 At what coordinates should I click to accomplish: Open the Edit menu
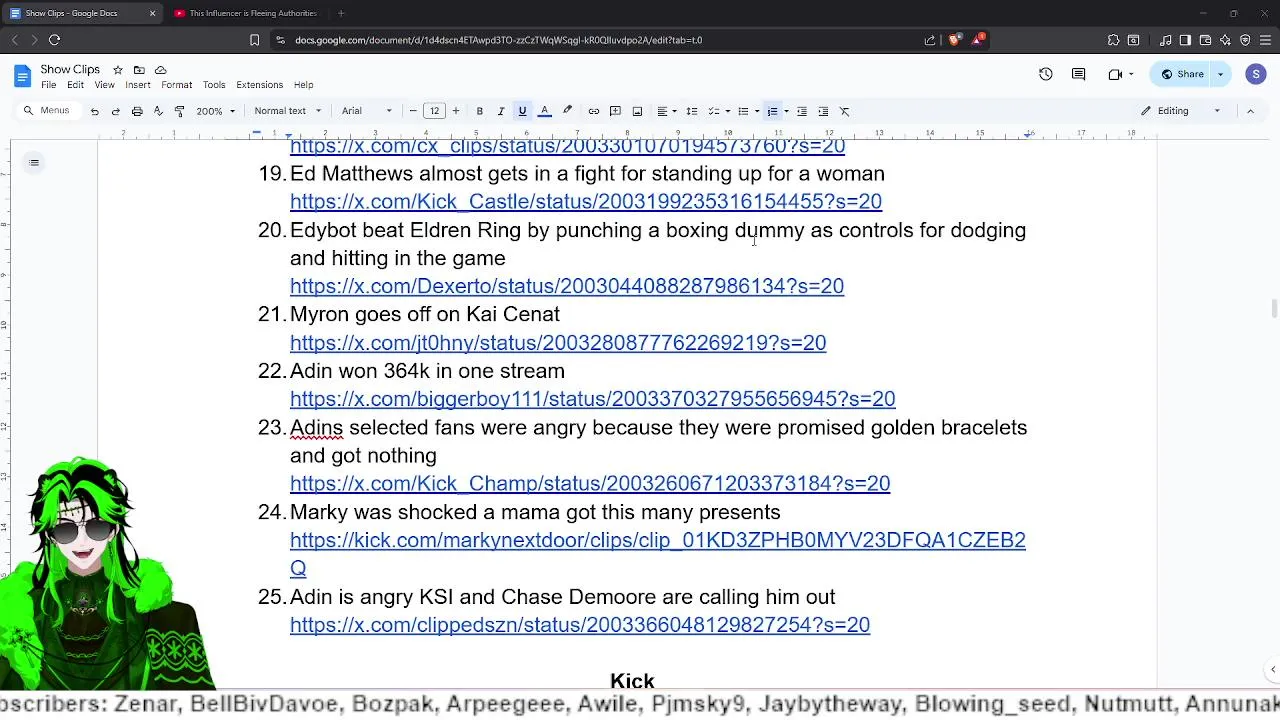point(75,85)
